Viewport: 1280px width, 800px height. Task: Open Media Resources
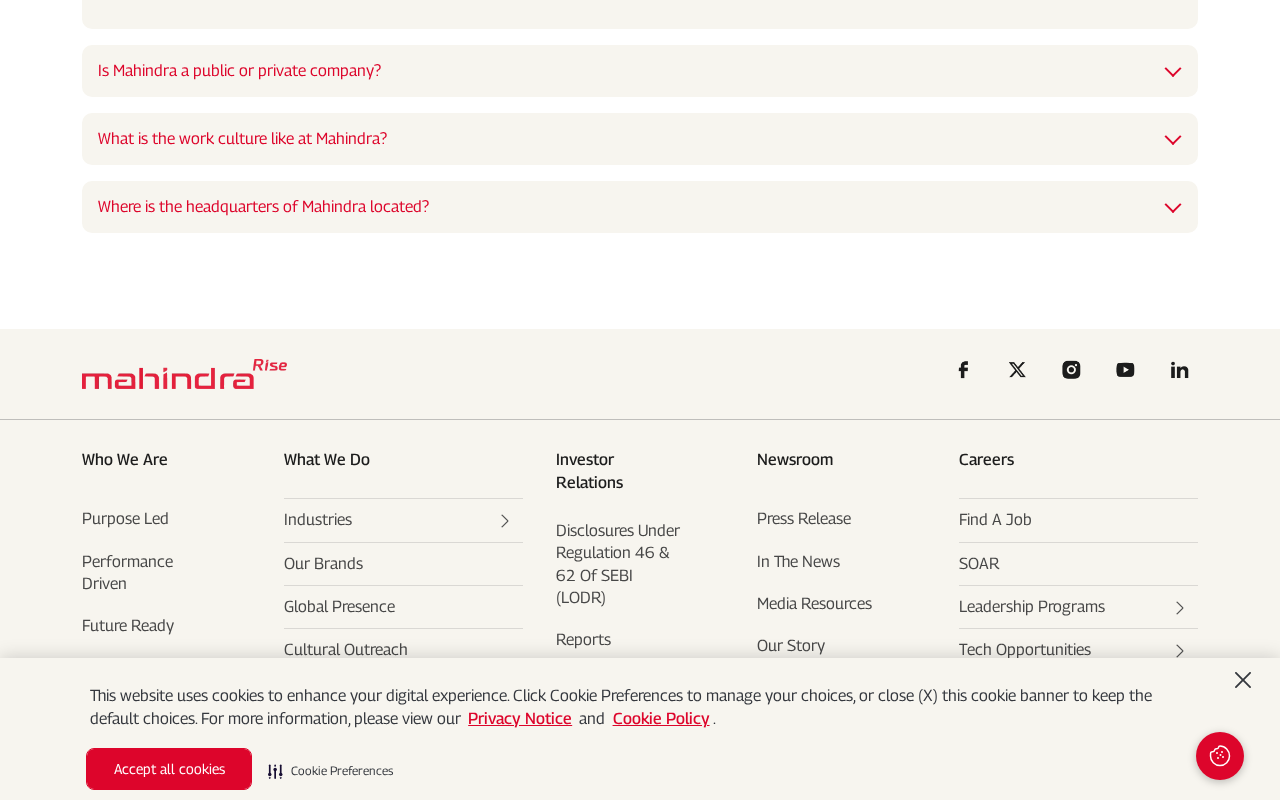point(814,604)
